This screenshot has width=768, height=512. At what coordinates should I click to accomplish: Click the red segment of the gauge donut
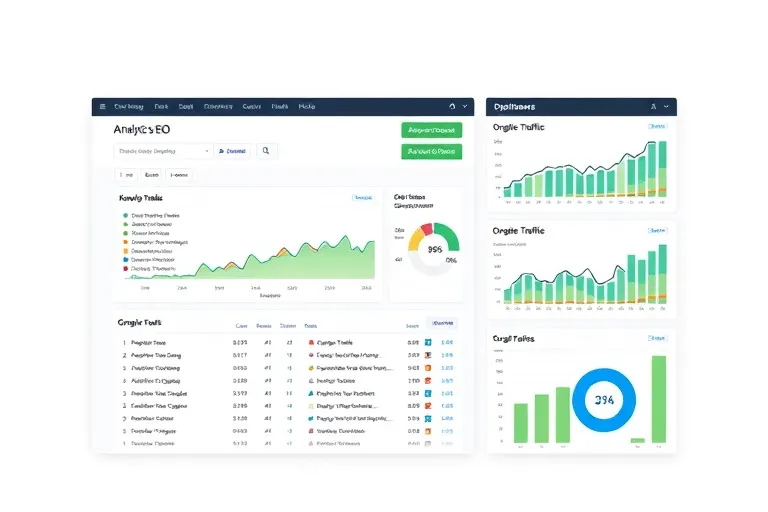pyautogui.click(x=426, y=229)
